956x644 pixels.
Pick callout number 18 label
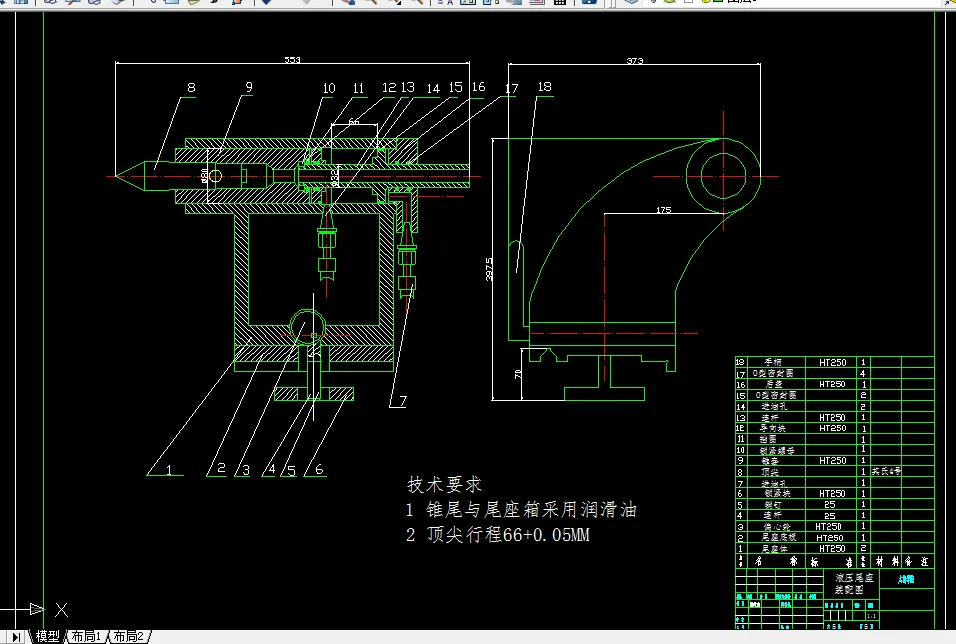point(544,87)
